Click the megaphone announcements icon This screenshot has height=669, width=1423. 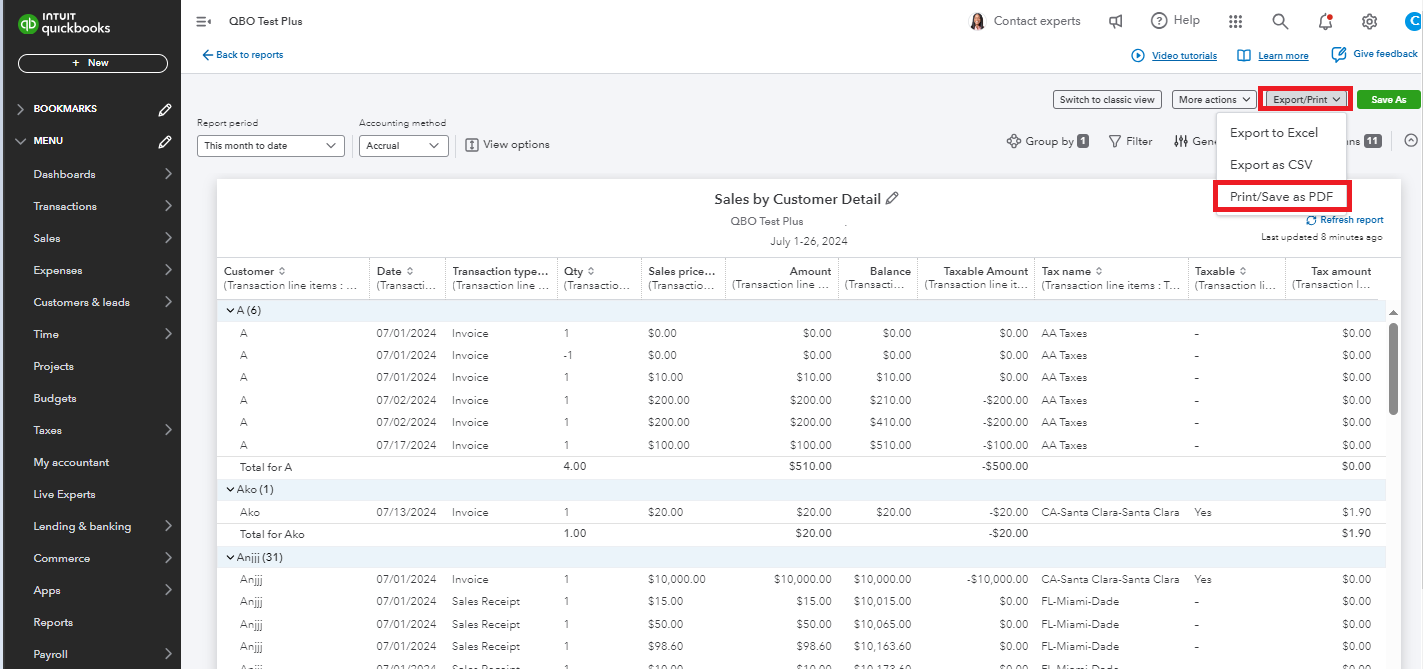1116,21
